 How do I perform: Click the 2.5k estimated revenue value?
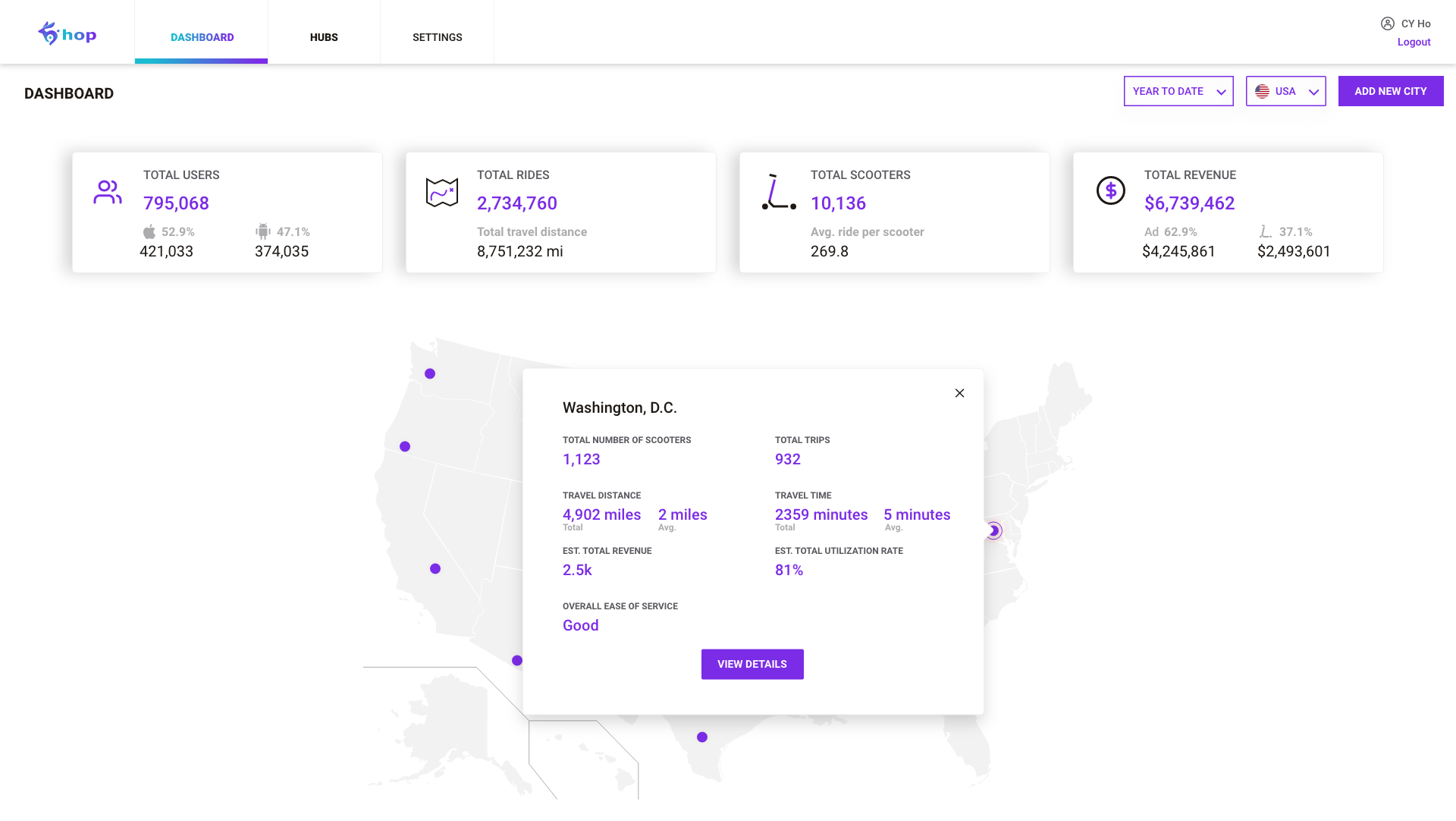577,570
